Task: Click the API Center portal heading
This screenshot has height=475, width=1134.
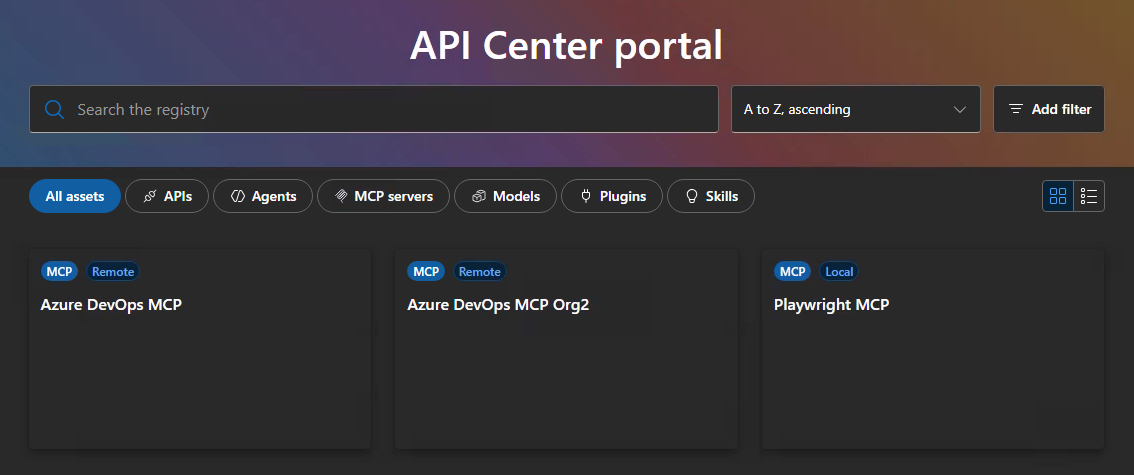Action: pyautogui.click(x=566, y=46)
